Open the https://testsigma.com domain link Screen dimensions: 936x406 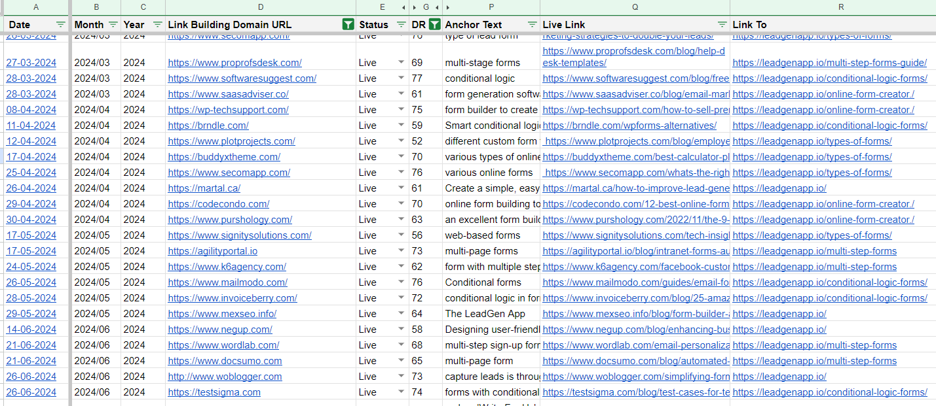(214, 392)
